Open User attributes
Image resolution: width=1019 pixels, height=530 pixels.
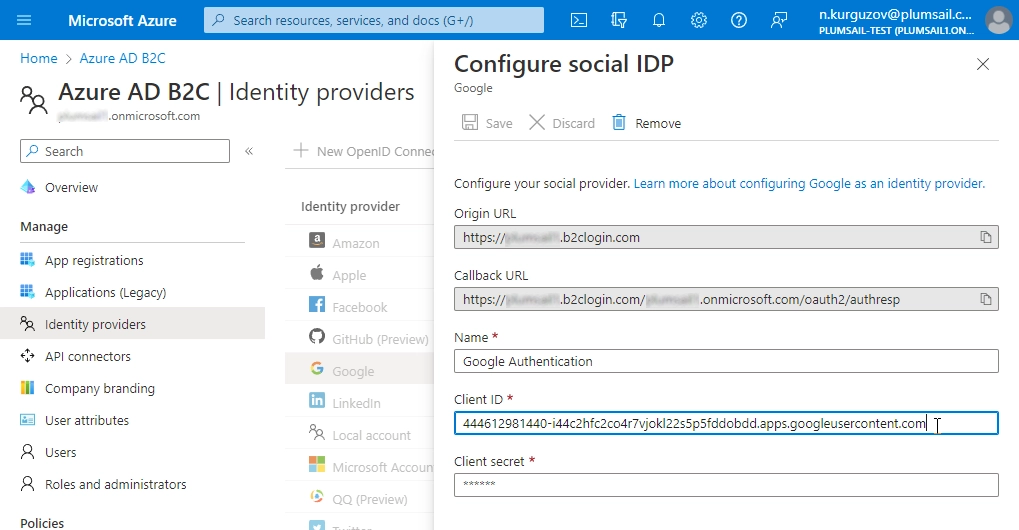86,420
